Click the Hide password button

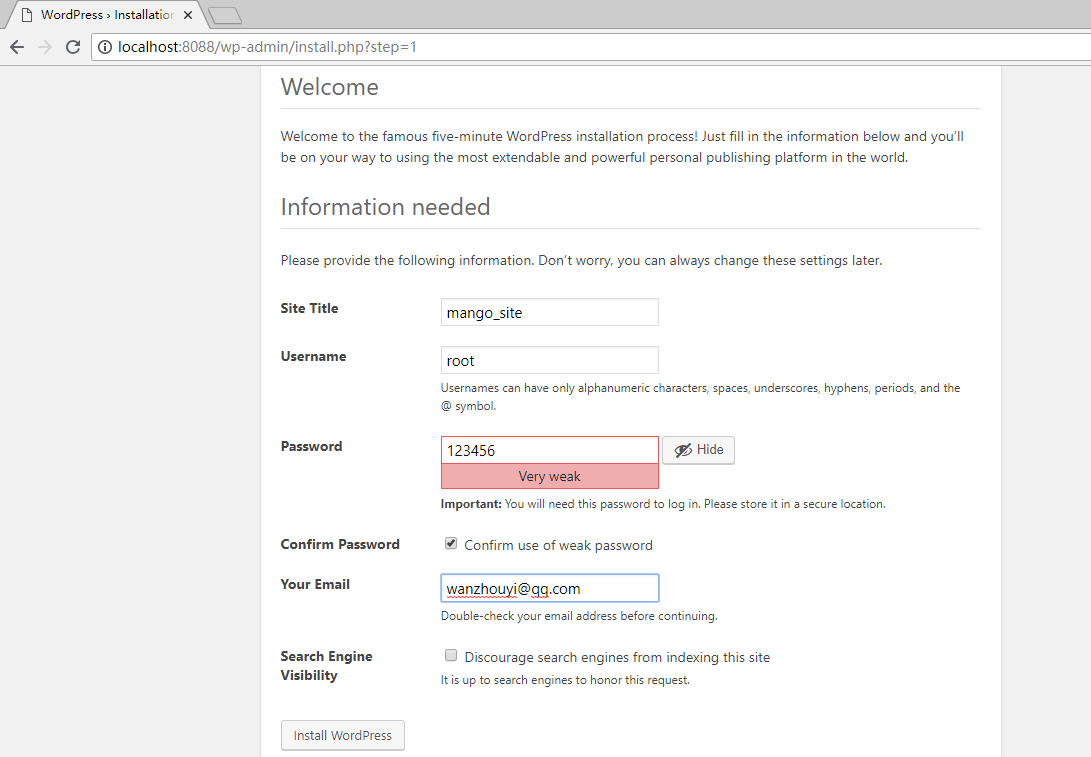coord(699,450)
